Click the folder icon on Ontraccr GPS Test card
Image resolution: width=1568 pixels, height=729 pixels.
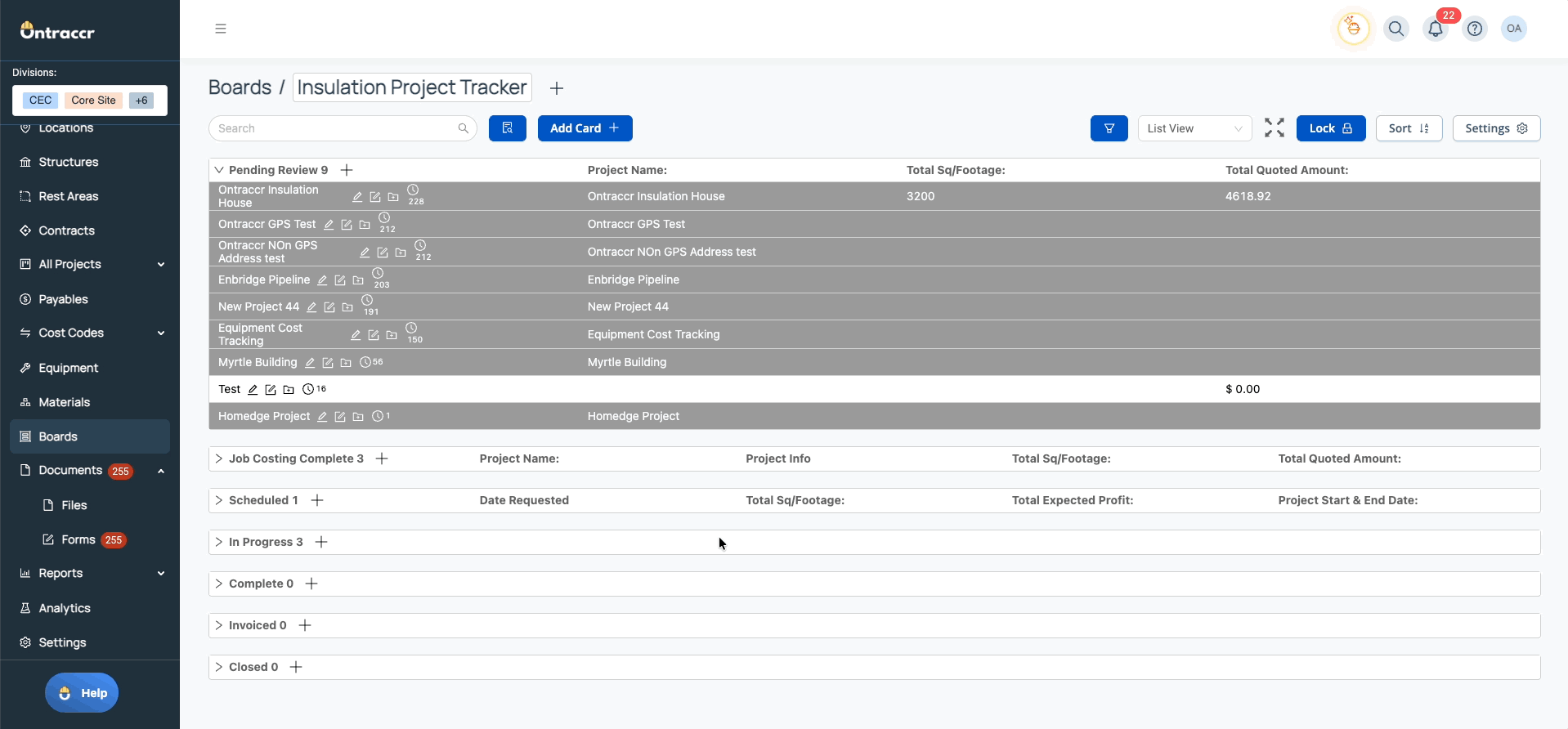click(x=365, y=225)
